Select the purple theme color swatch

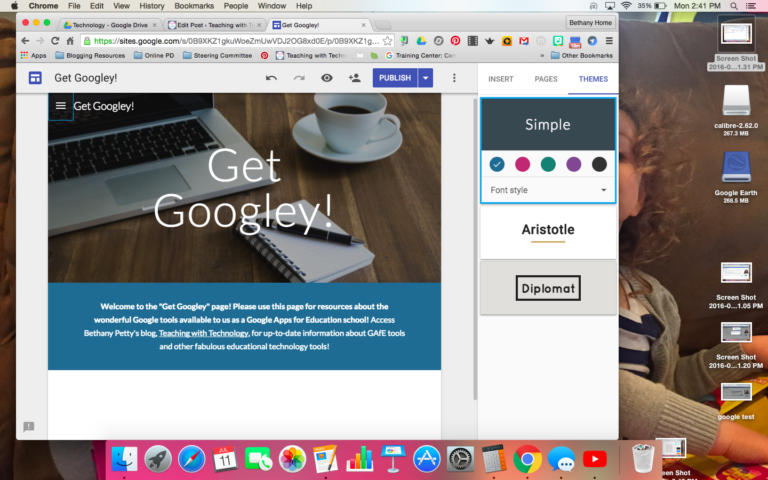pyautogui.click(x=574, y=164)
